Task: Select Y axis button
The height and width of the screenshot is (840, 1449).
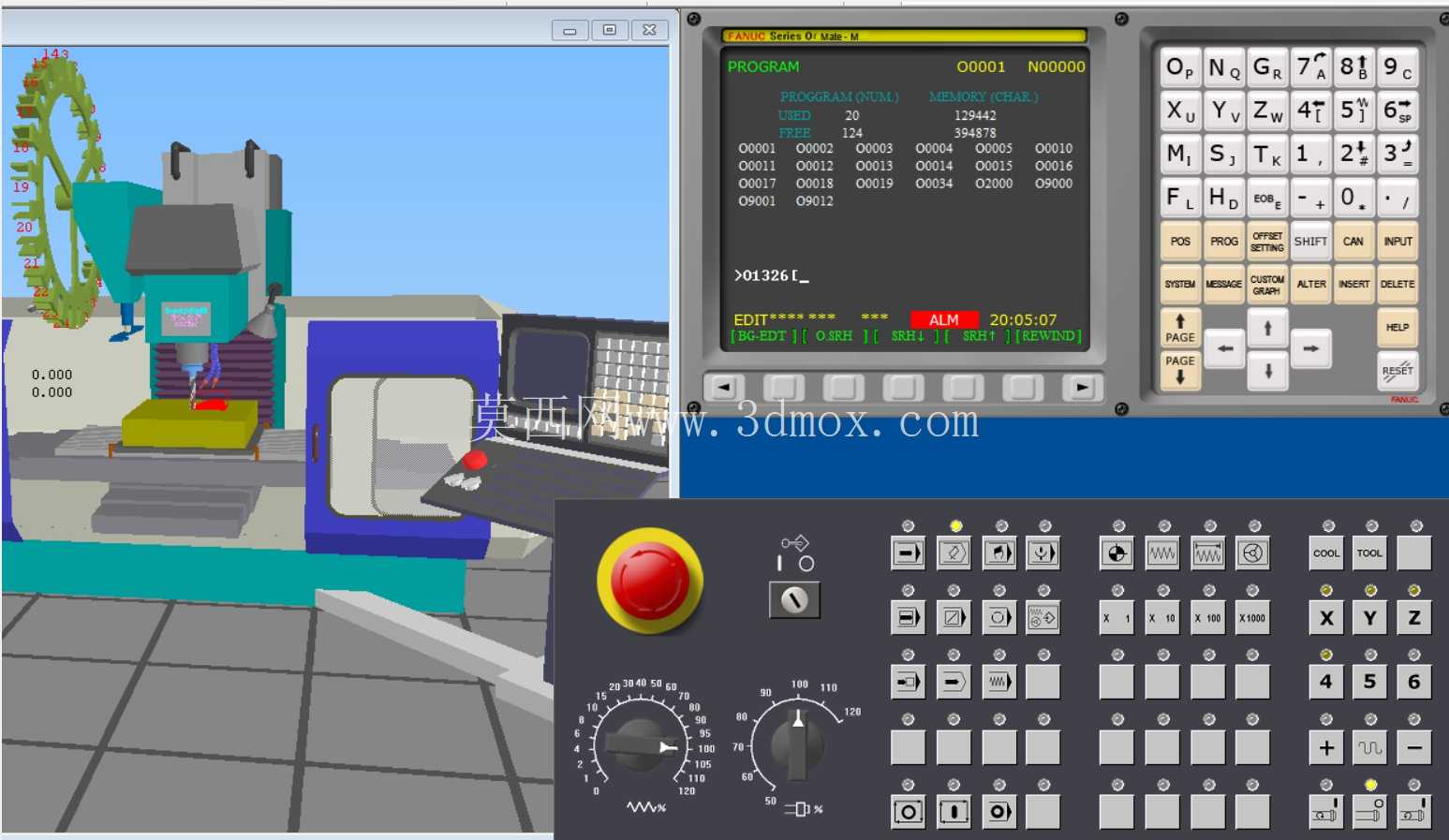Action: click(1370, 617)
